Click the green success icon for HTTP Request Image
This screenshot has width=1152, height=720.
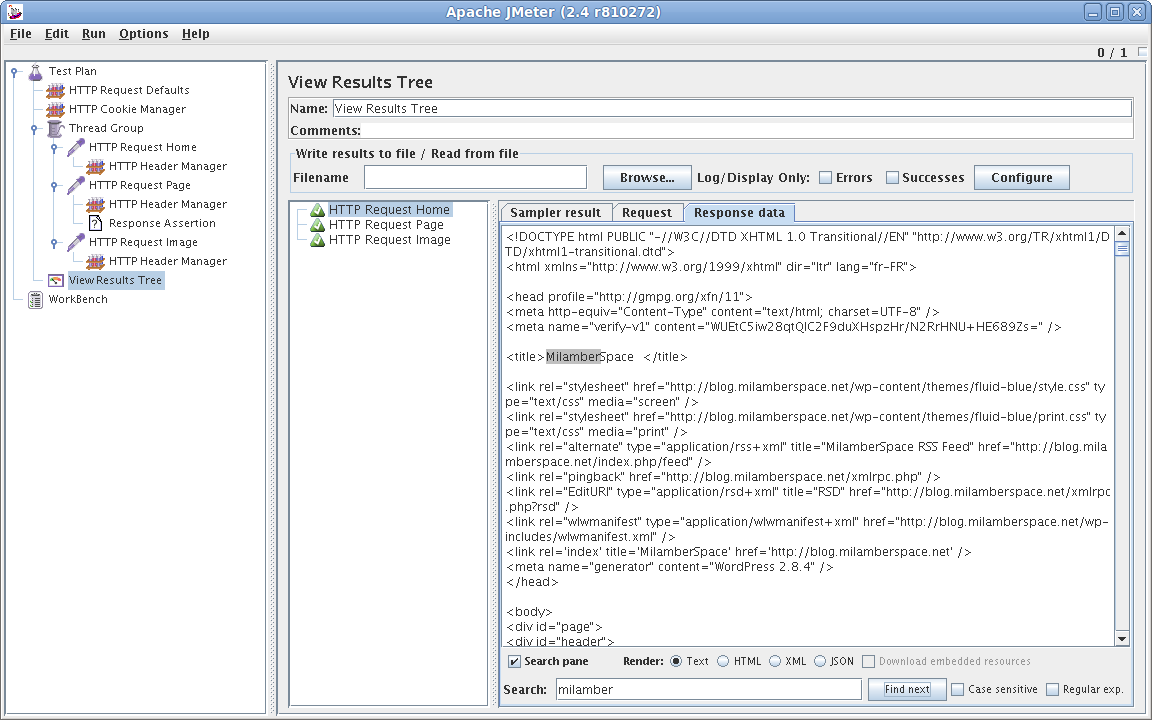point(317,240)
